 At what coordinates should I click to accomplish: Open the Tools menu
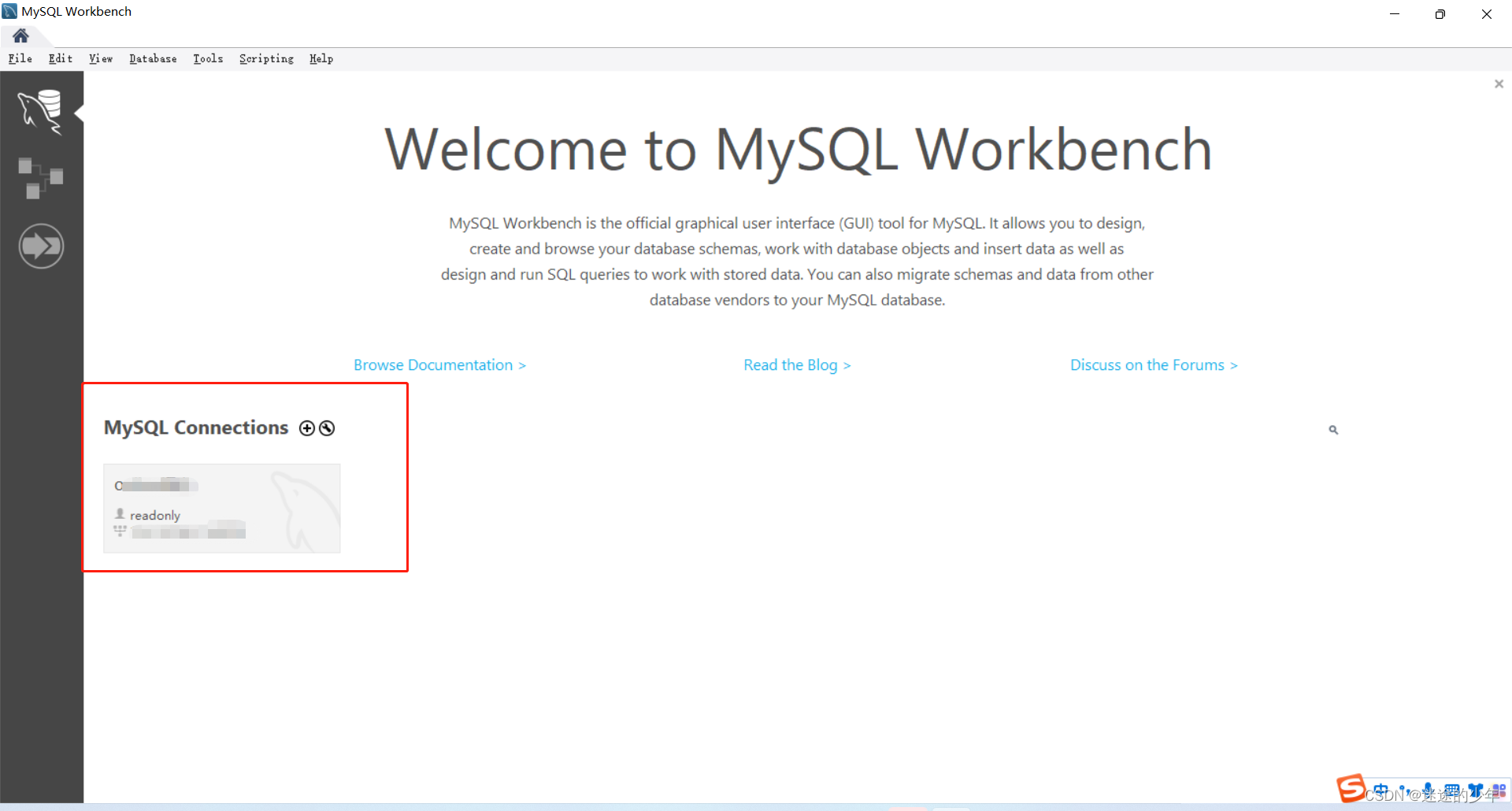point(208,58)
